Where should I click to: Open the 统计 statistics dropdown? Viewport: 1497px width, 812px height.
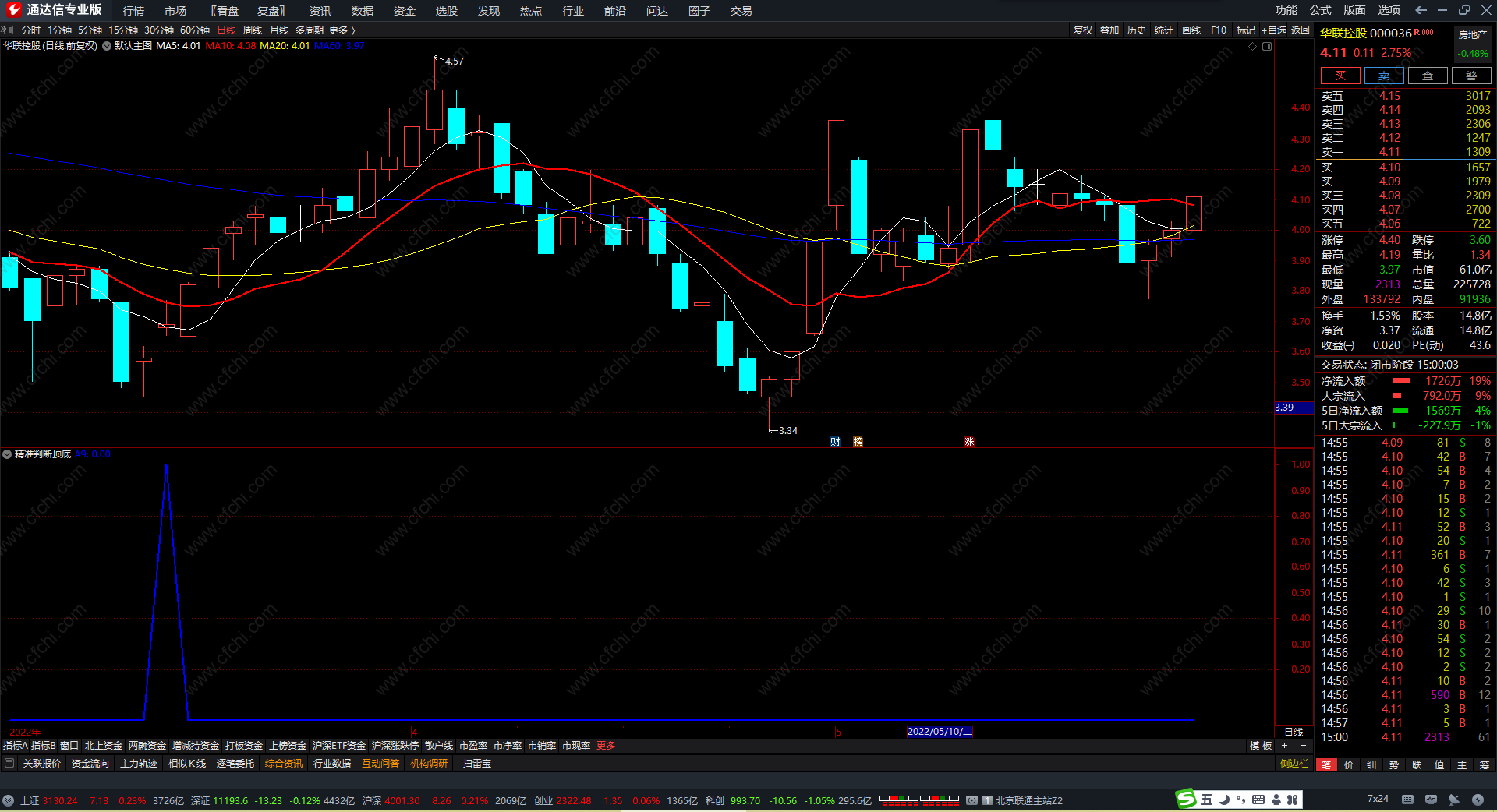pos(1164,30)
